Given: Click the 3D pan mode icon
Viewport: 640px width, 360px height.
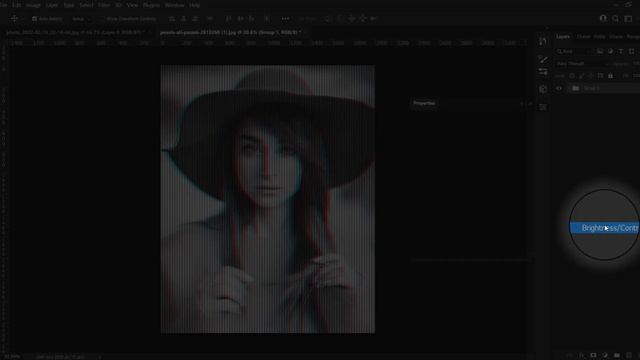Looking at the screenshot, I should (351, 19).
